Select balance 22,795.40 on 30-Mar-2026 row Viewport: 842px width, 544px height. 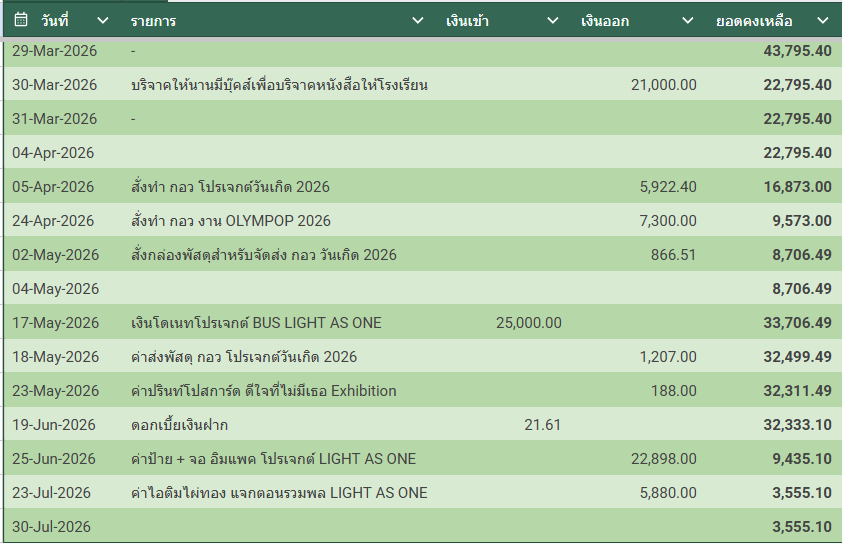click(x=797, y=85)
